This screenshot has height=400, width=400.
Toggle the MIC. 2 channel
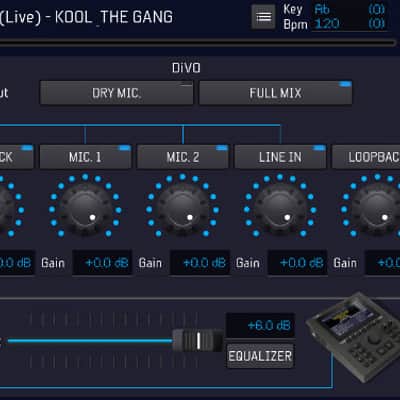183,157
